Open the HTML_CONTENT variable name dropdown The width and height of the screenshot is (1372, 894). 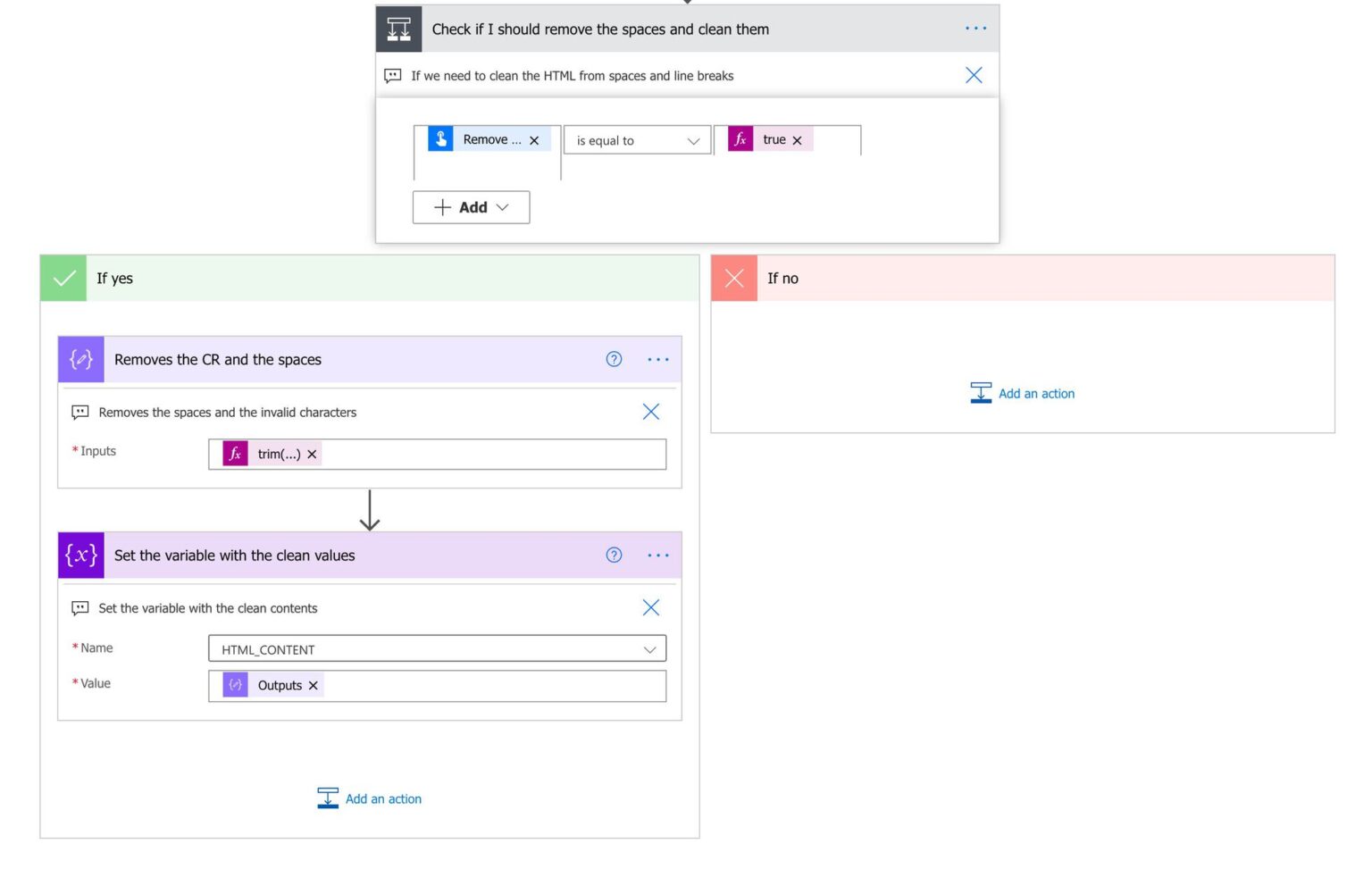(x=650, y=648)
